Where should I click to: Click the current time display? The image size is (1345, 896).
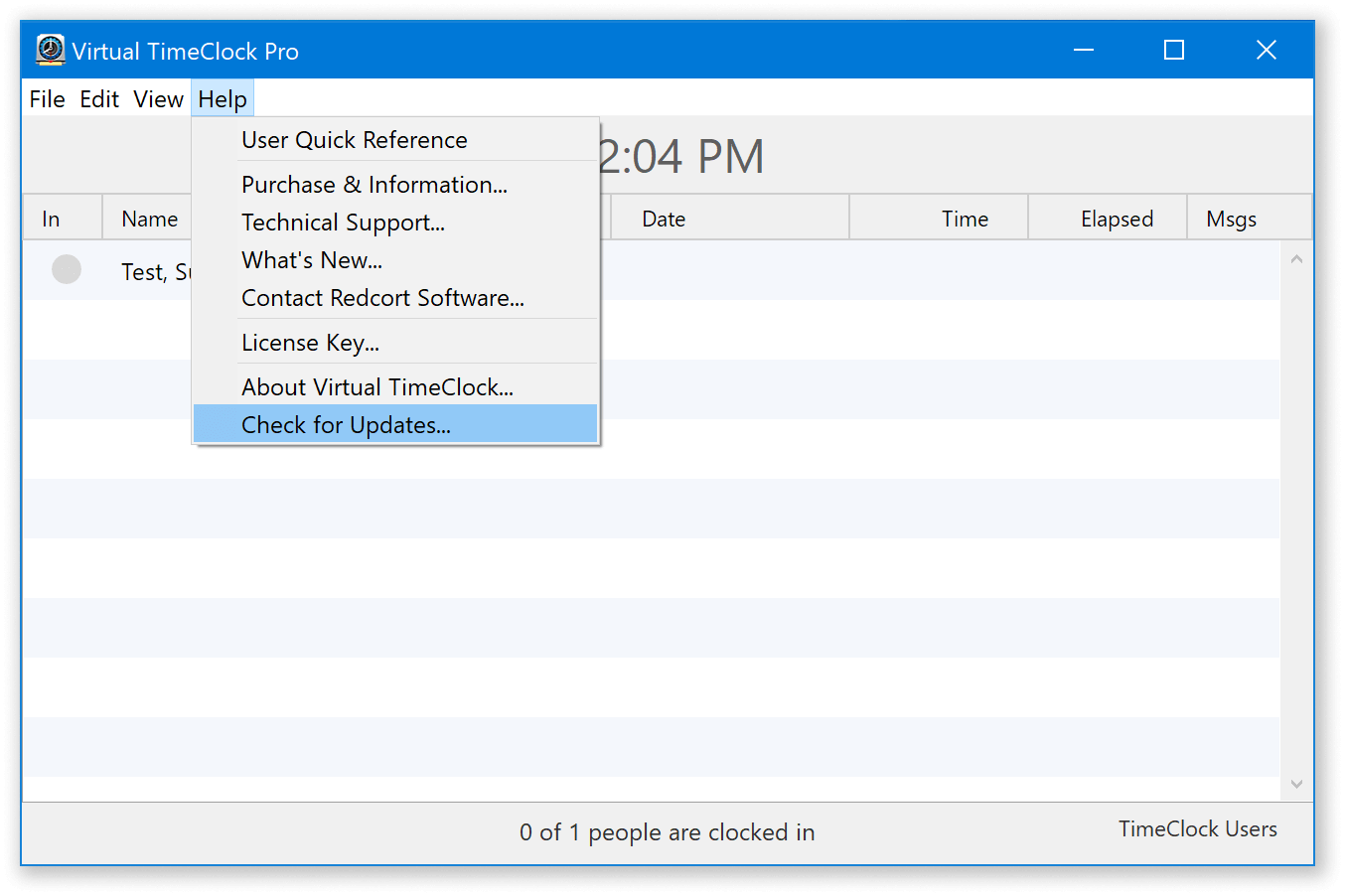[x=681, y=157]
